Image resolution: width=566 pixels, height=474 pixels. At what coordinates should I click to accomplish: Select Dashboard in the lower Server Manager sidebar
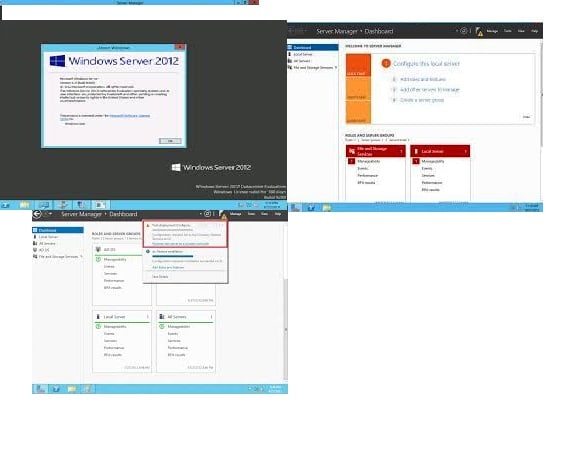(58, 230)
